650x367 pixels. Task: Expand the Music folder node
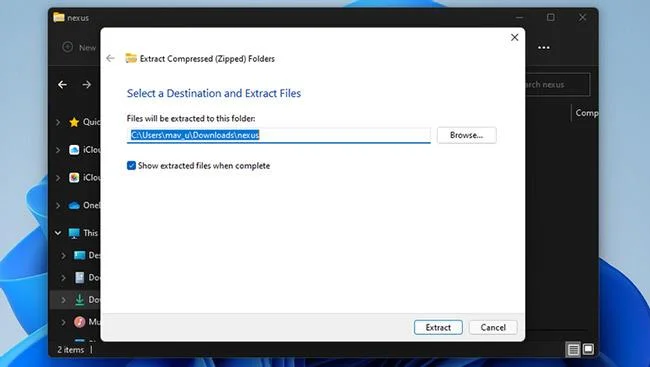63,322
